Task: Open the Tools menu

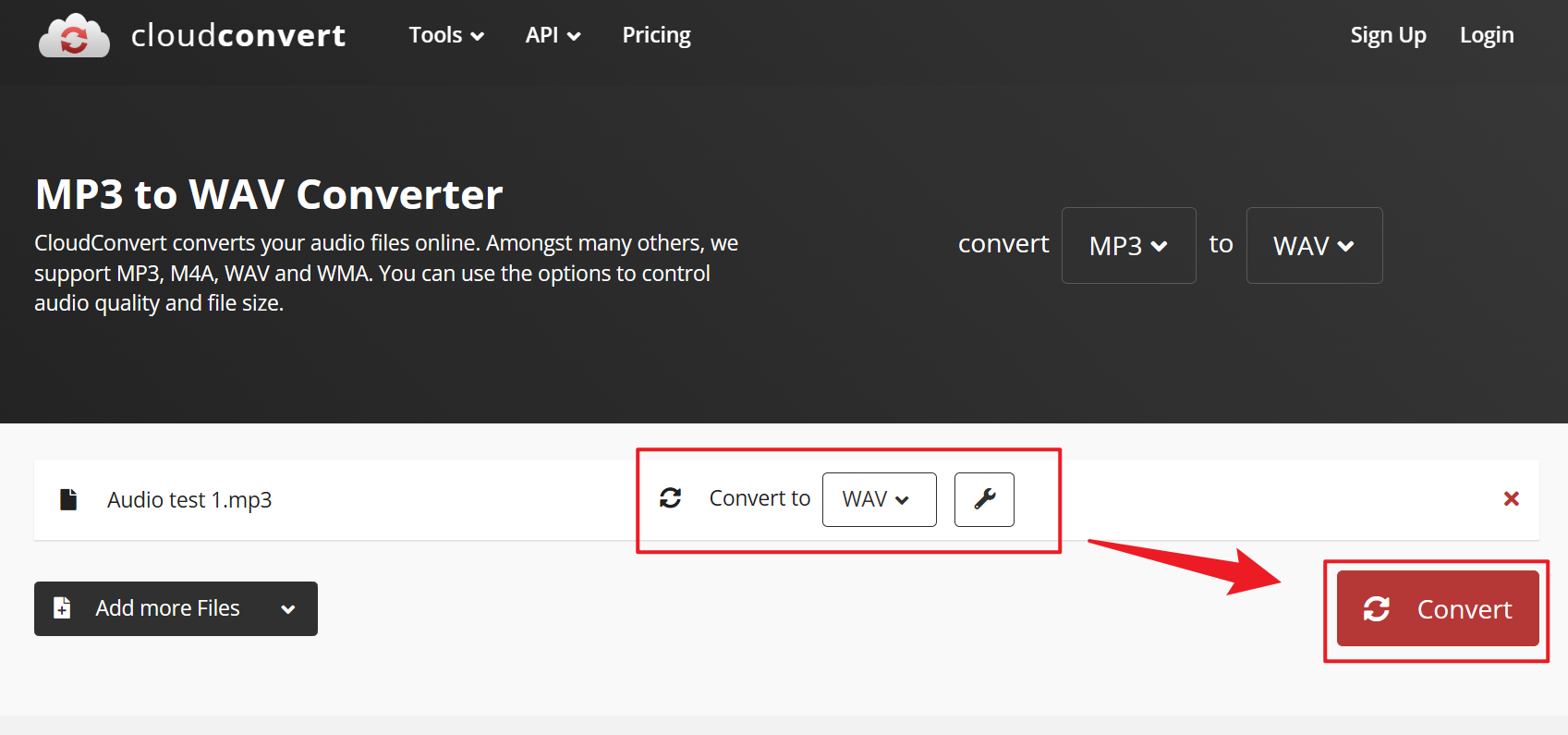Action: [x=446, y=35]
